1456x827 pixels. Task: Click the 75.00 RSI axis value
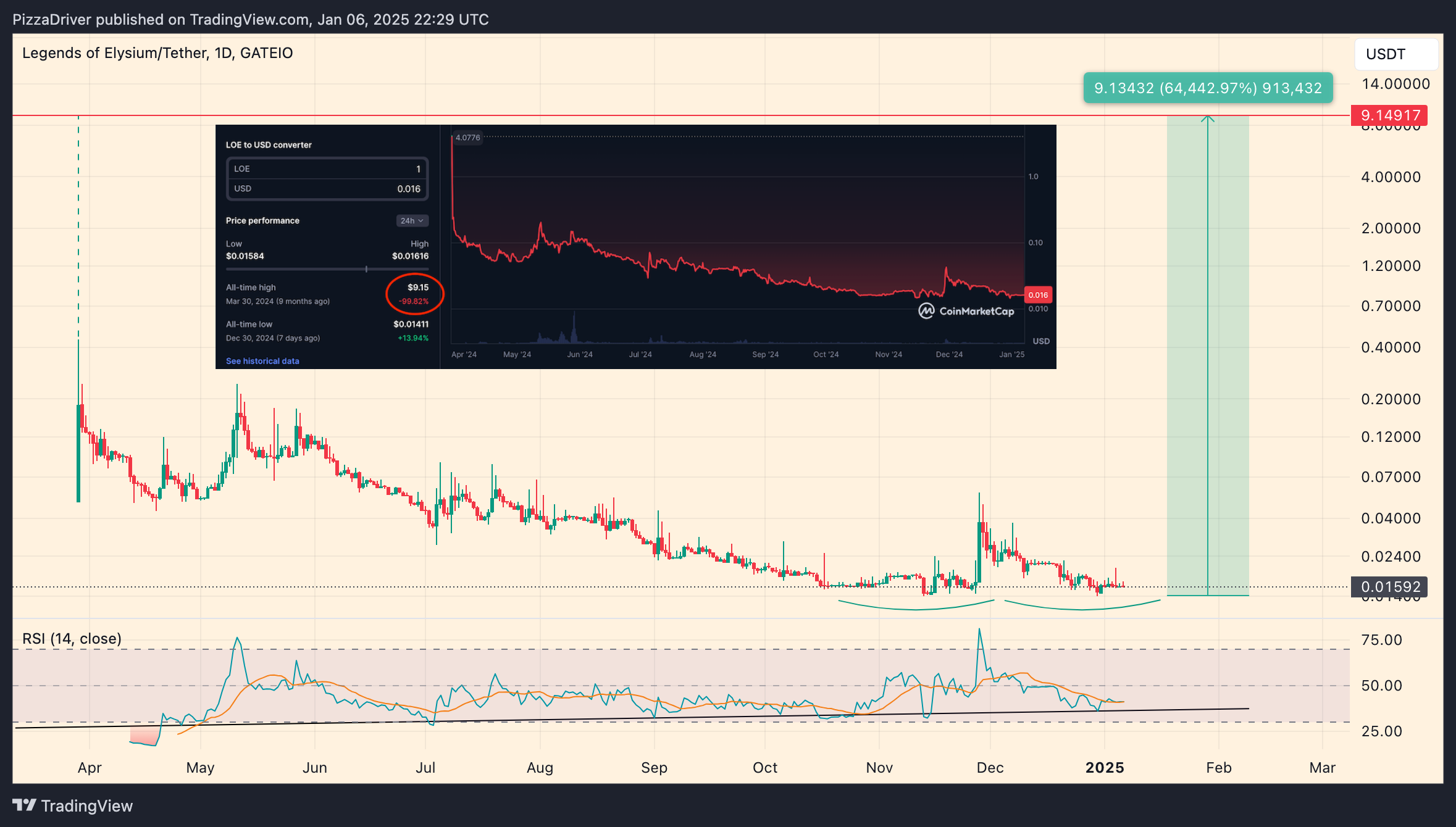click(x=1382, y=640)
